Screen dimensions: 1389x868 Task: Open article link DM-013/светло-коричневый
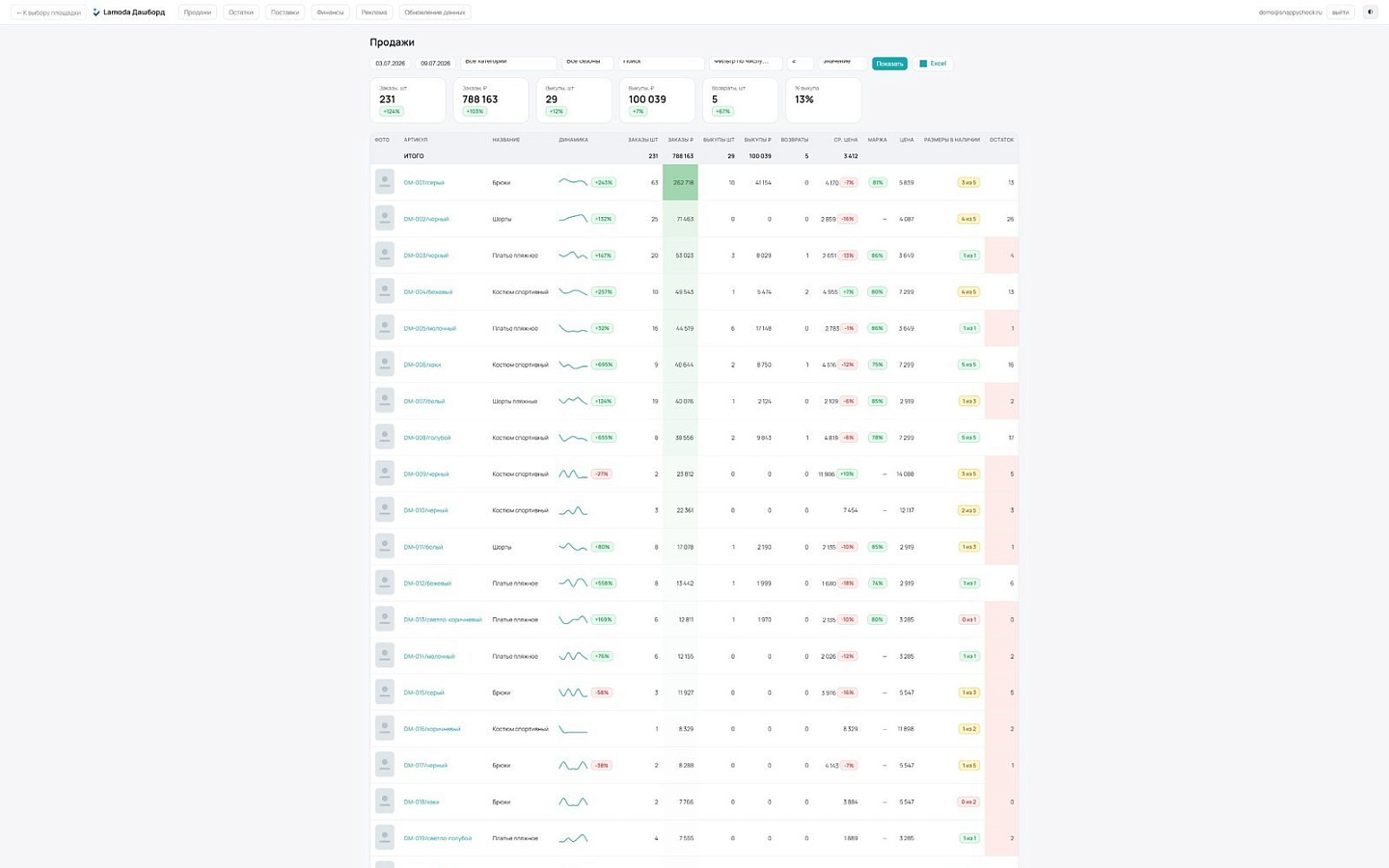click(443, 619)
